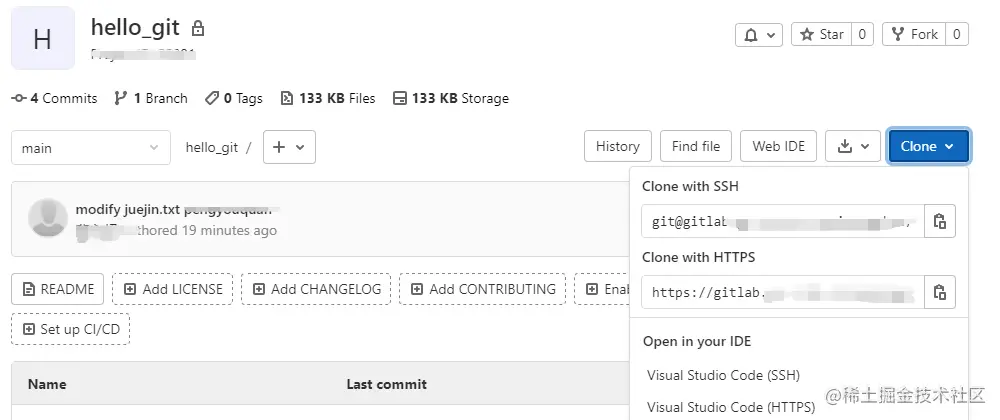Screen dimensions: 1000x420
Task: Click the hello_git project avatar
Action: [x=43, y=38]
